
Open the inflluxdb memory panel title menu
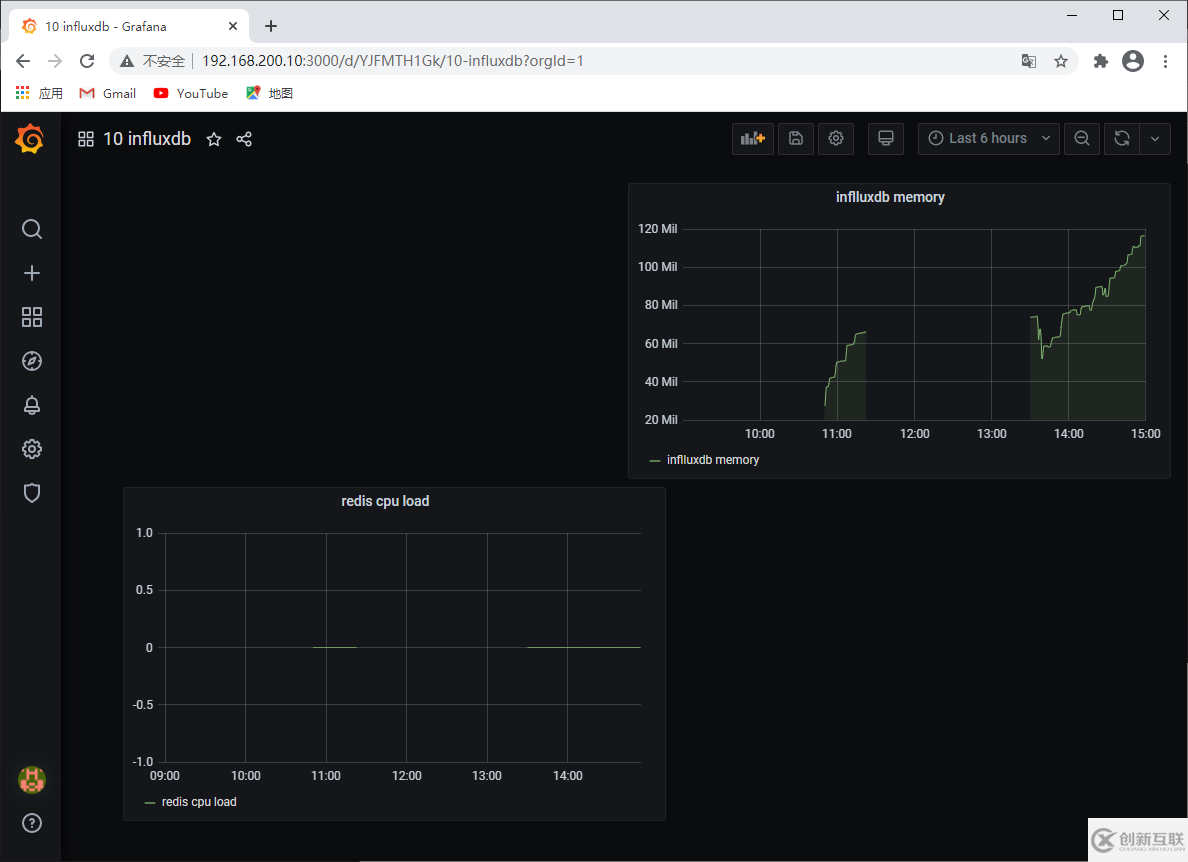click(889, 198)
